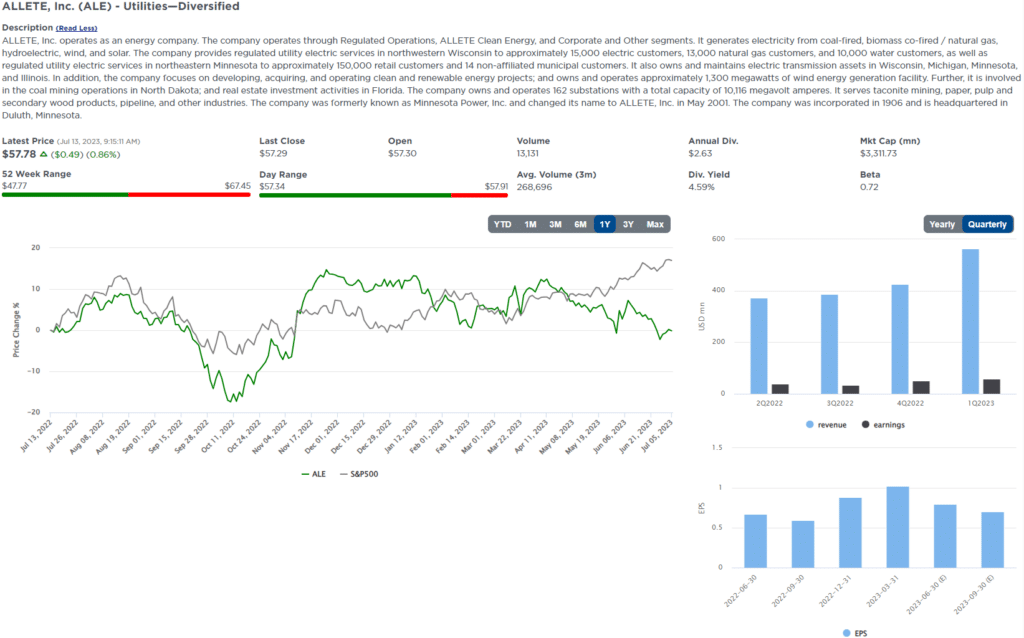Viewport: 1024px width, 638px height.
Task: Click the 52 Week Range bar
Action: (x=126, y=195)
